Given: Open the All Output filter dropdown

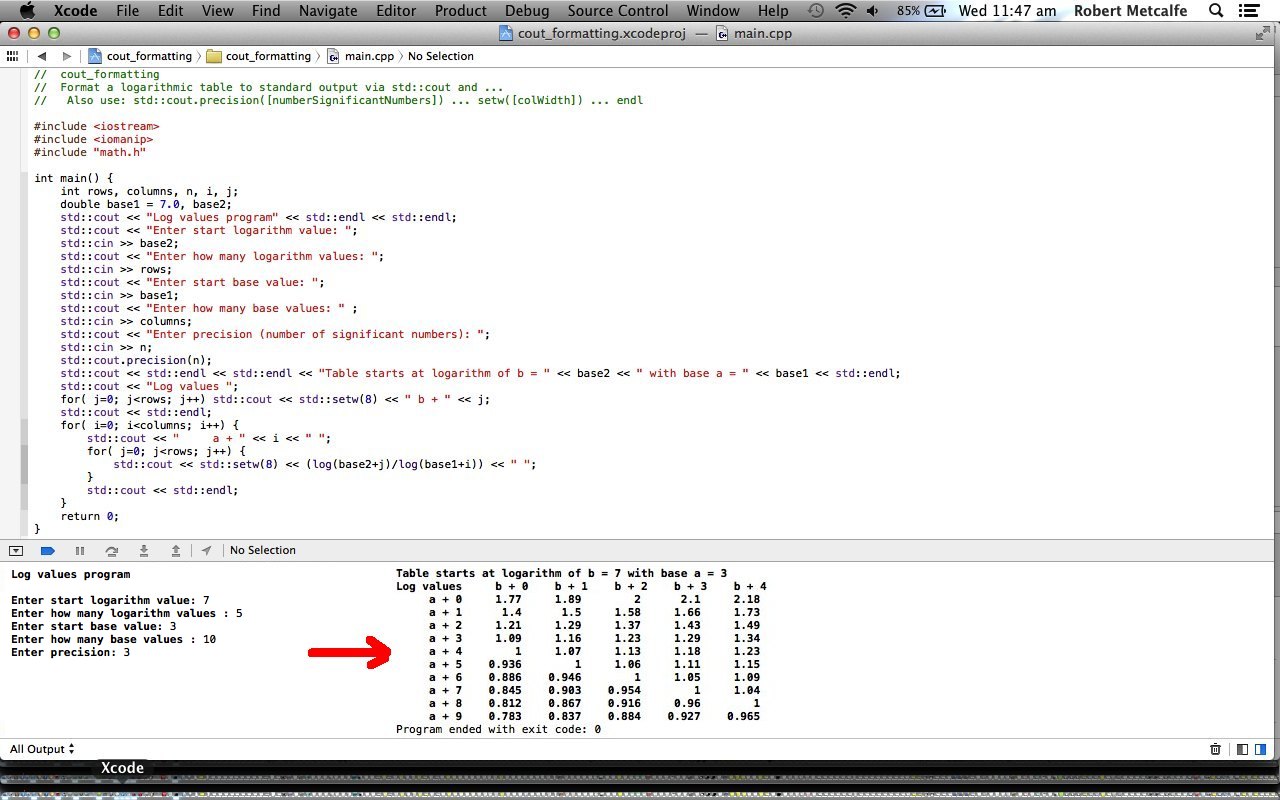Looking at the screenshot, I should pos(42,749).
